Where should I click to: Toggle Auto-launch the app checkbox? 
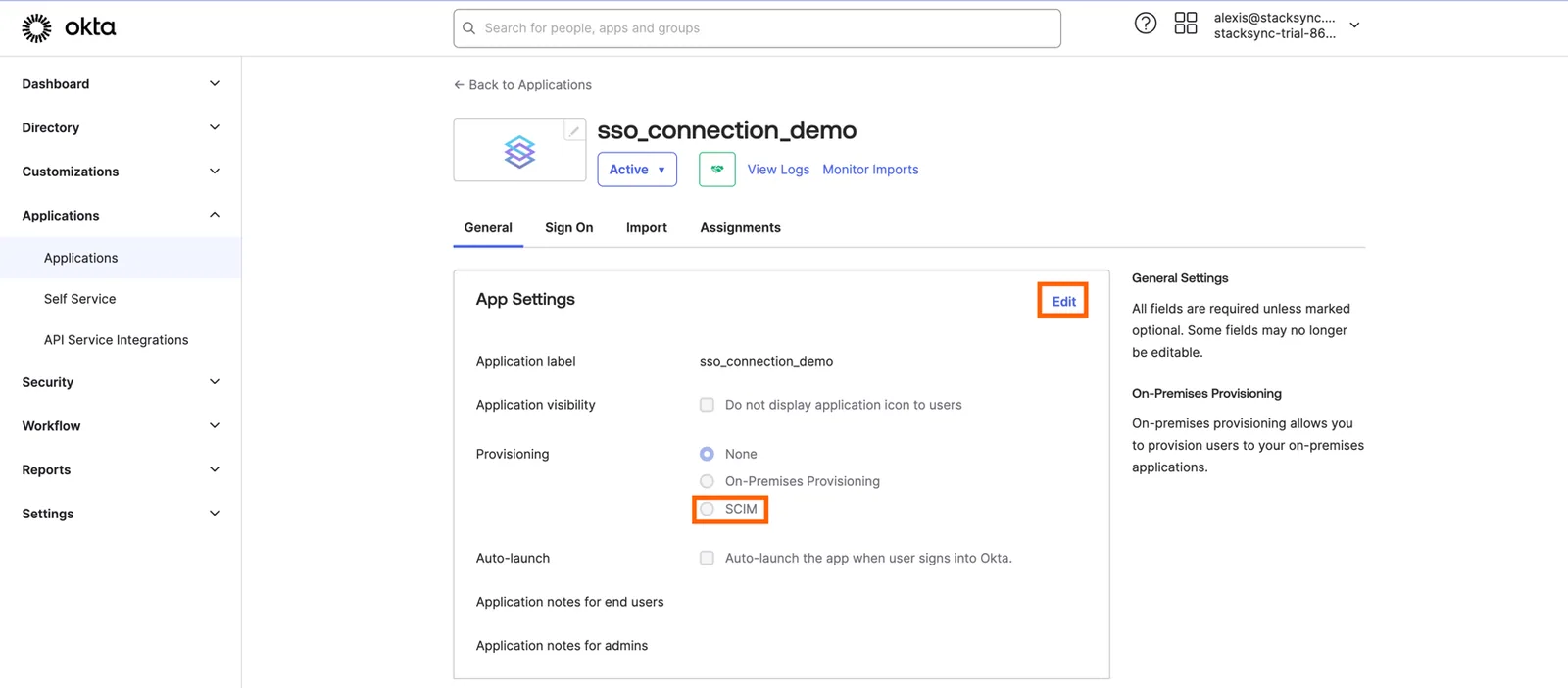pos(707,558)
